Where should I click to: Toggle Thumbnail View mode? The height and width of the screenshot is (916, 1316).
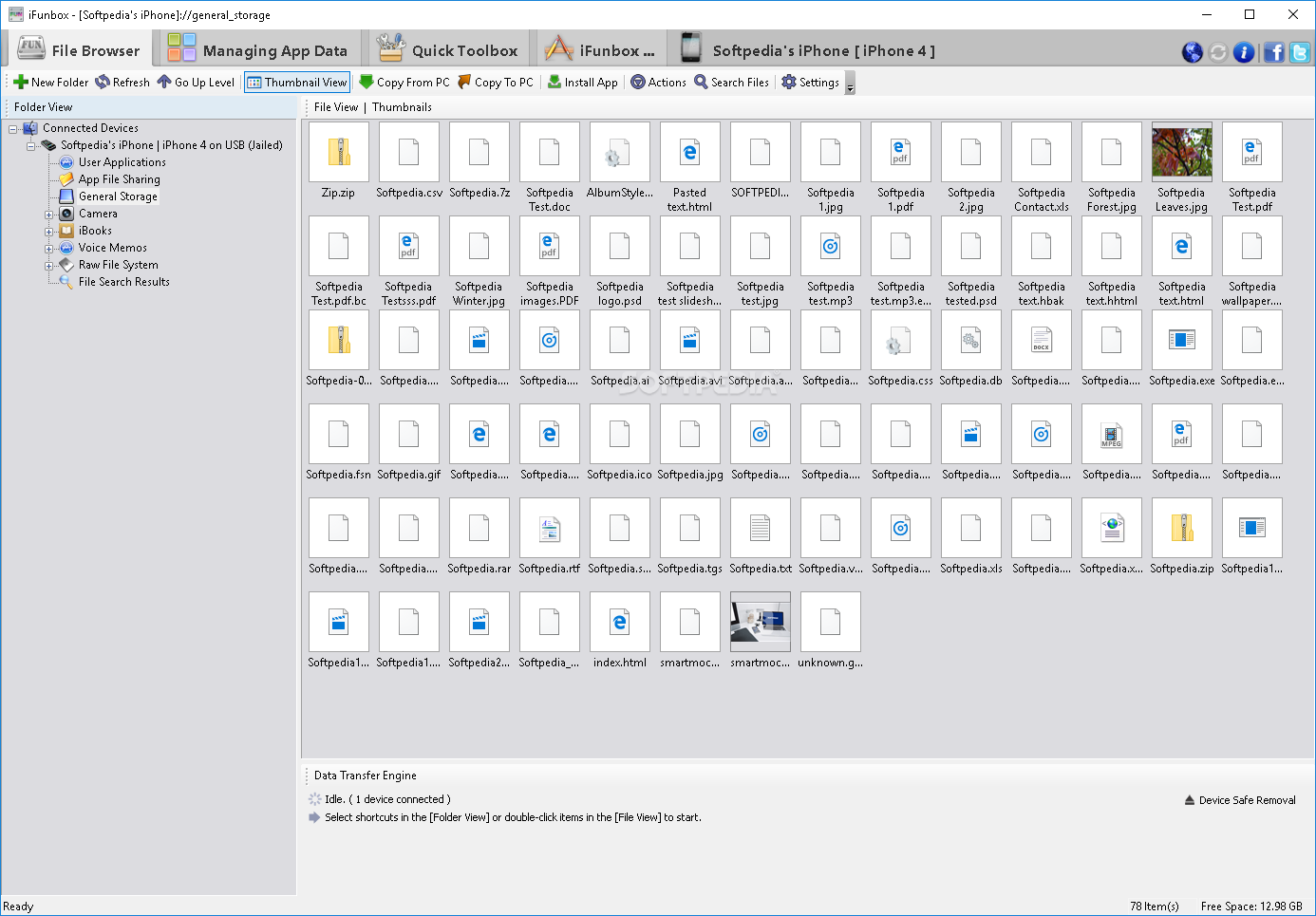click(x=297, y=83)
